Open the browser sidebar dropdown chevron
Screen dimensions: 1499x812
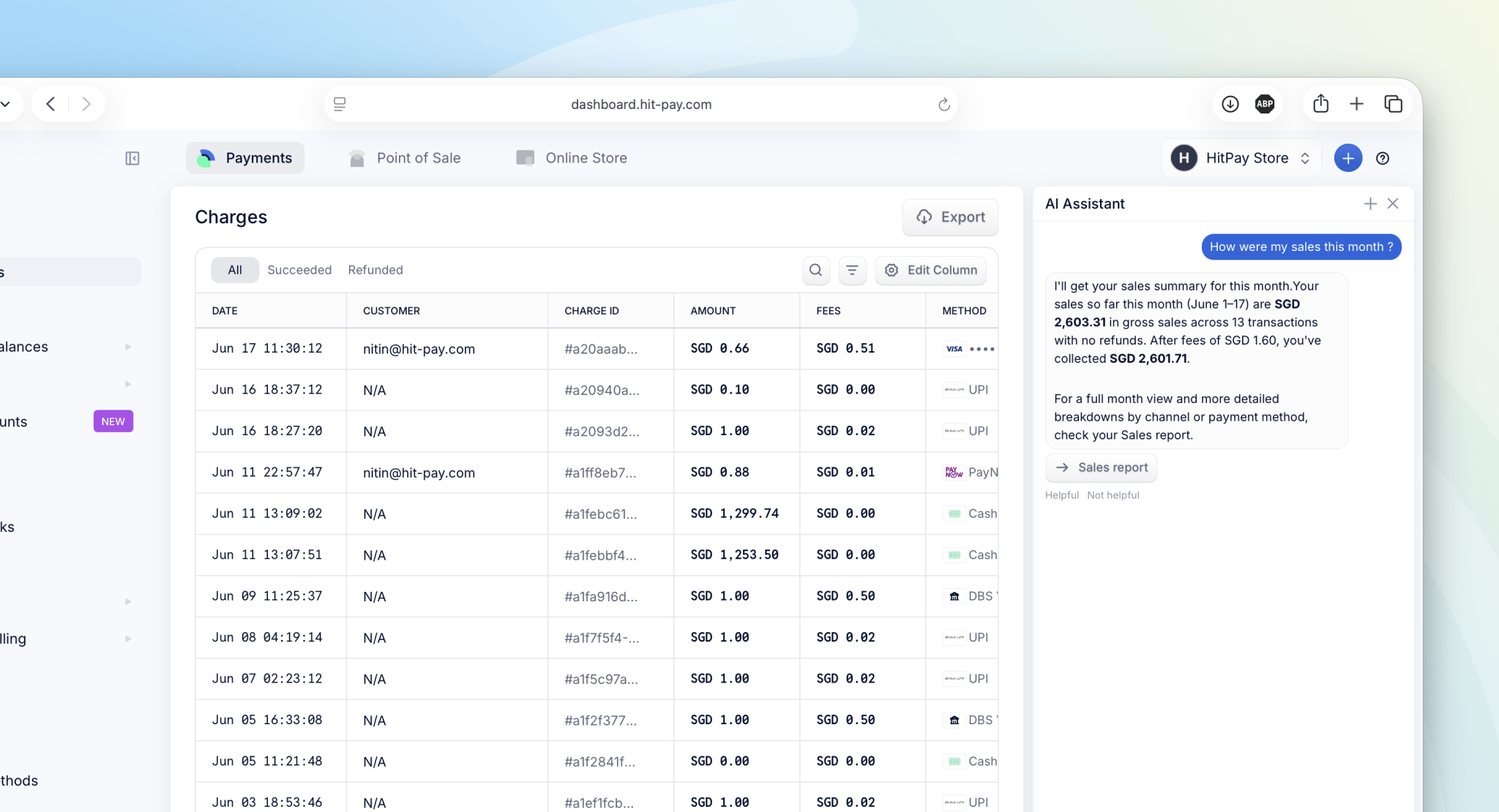(6, 104)
